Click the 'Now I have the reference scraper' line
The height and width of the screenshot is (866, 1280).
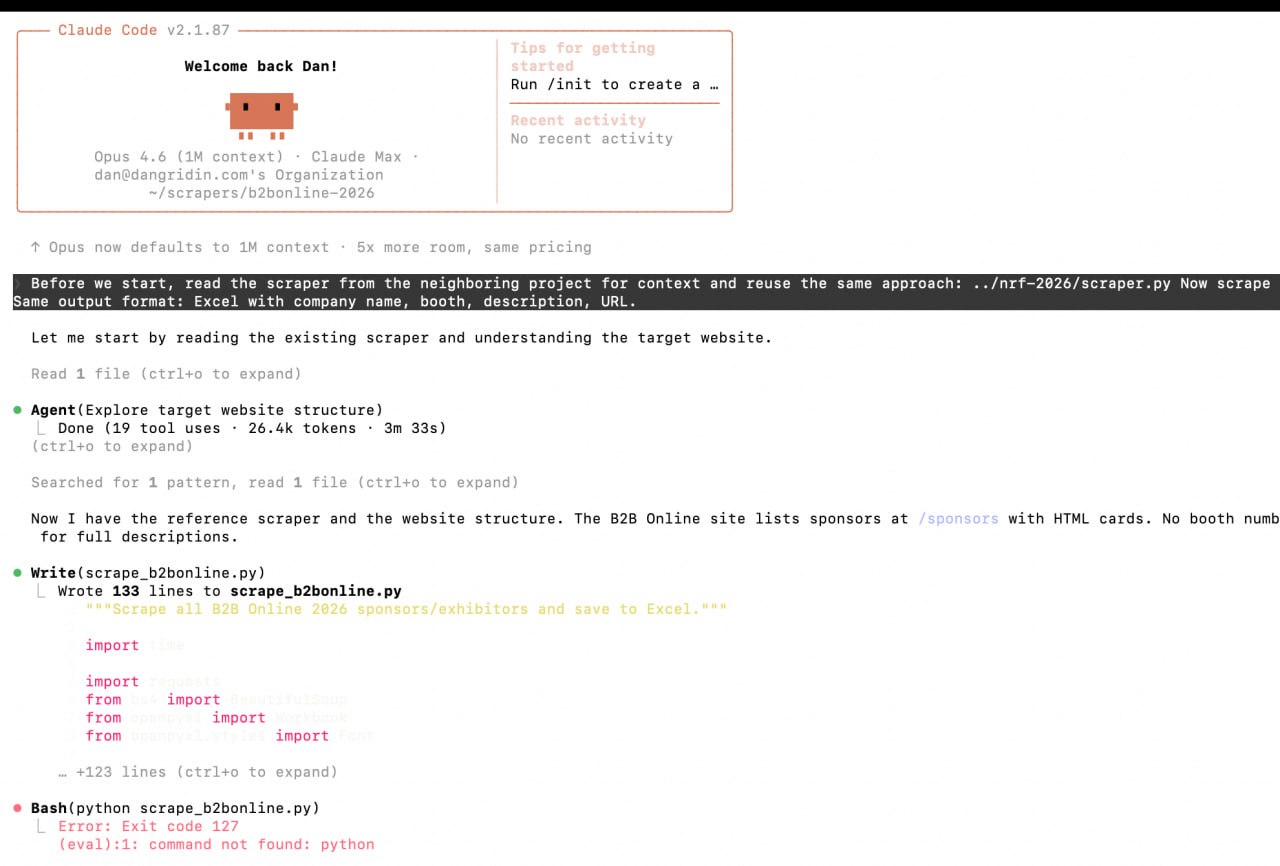(x=655, y=519)
